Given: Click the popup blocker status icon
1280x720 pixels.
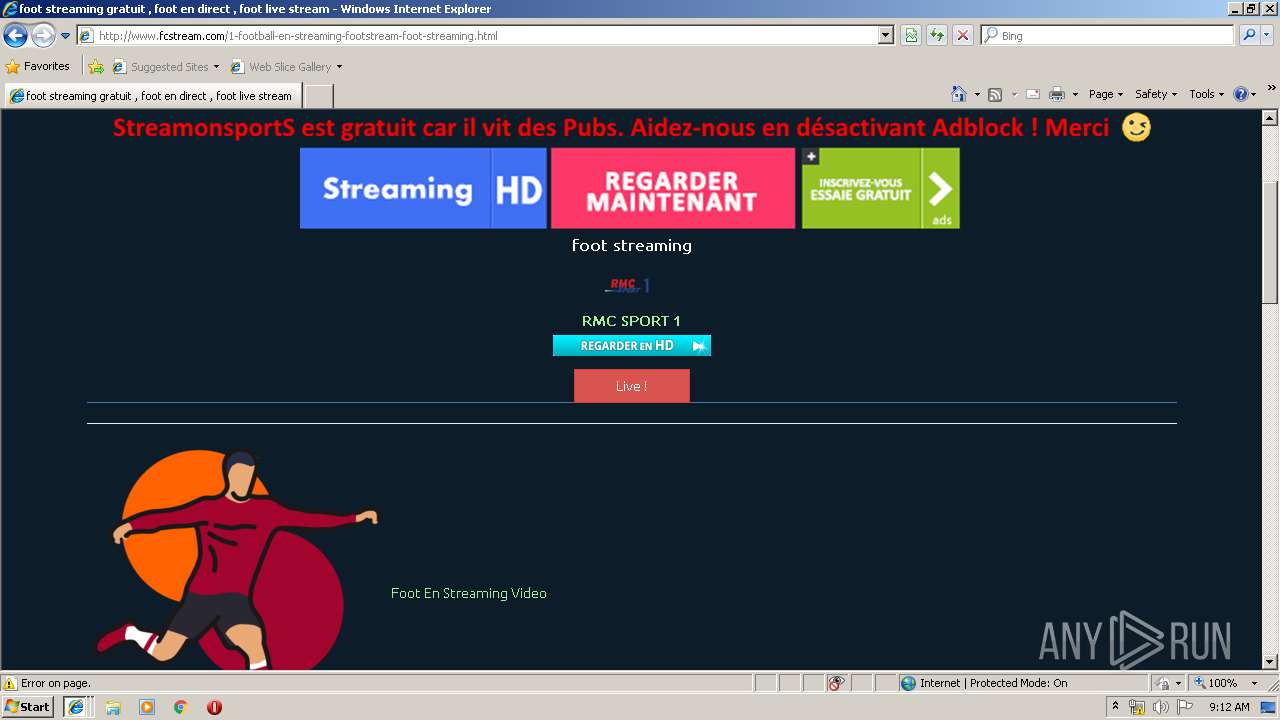Looking at the screenshot, I should [x=837, y=683].
